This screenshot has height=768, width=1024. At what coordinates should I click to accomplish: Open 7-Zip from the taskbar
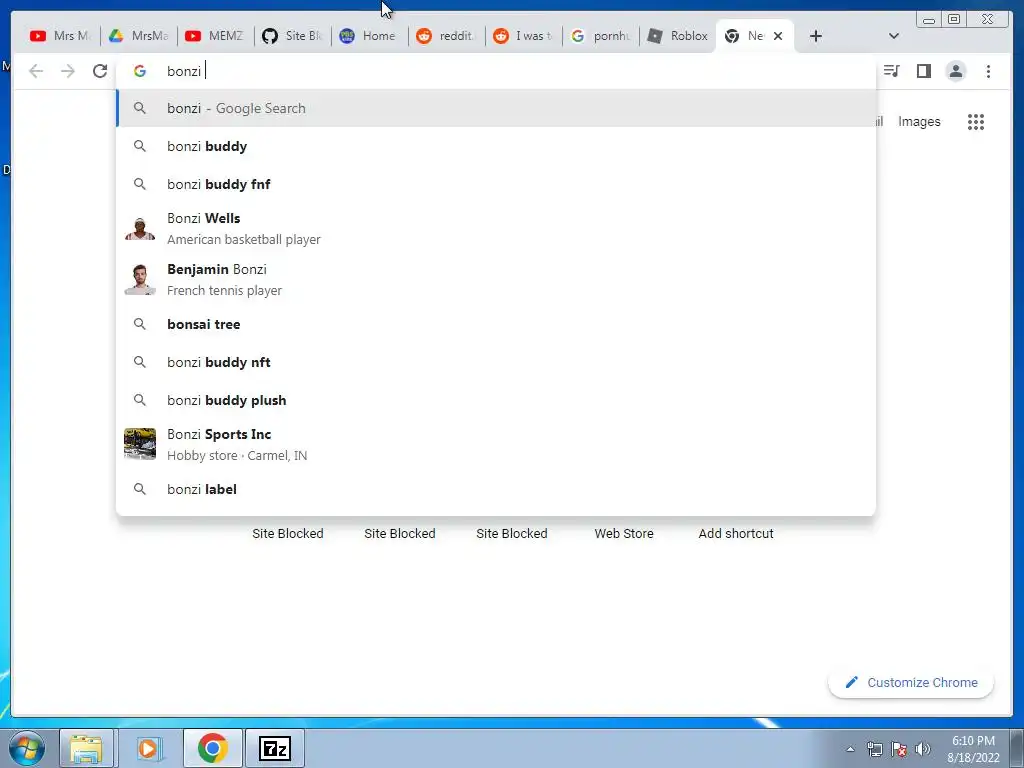click(275, 748)
